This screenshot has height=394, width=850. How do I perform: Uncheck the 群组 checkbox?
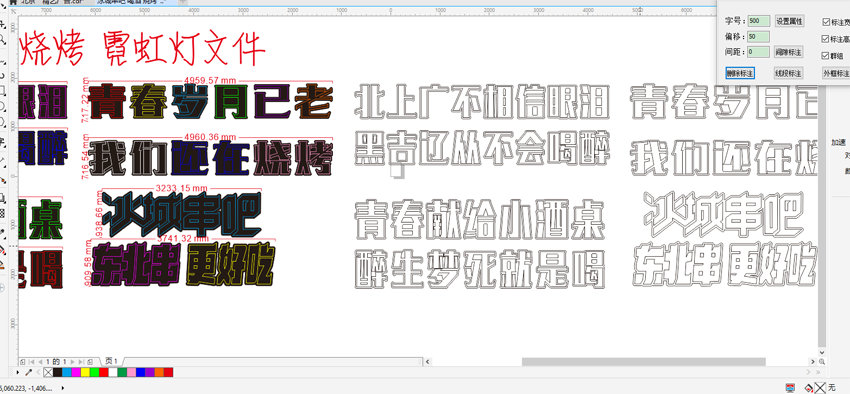point(826,55)
